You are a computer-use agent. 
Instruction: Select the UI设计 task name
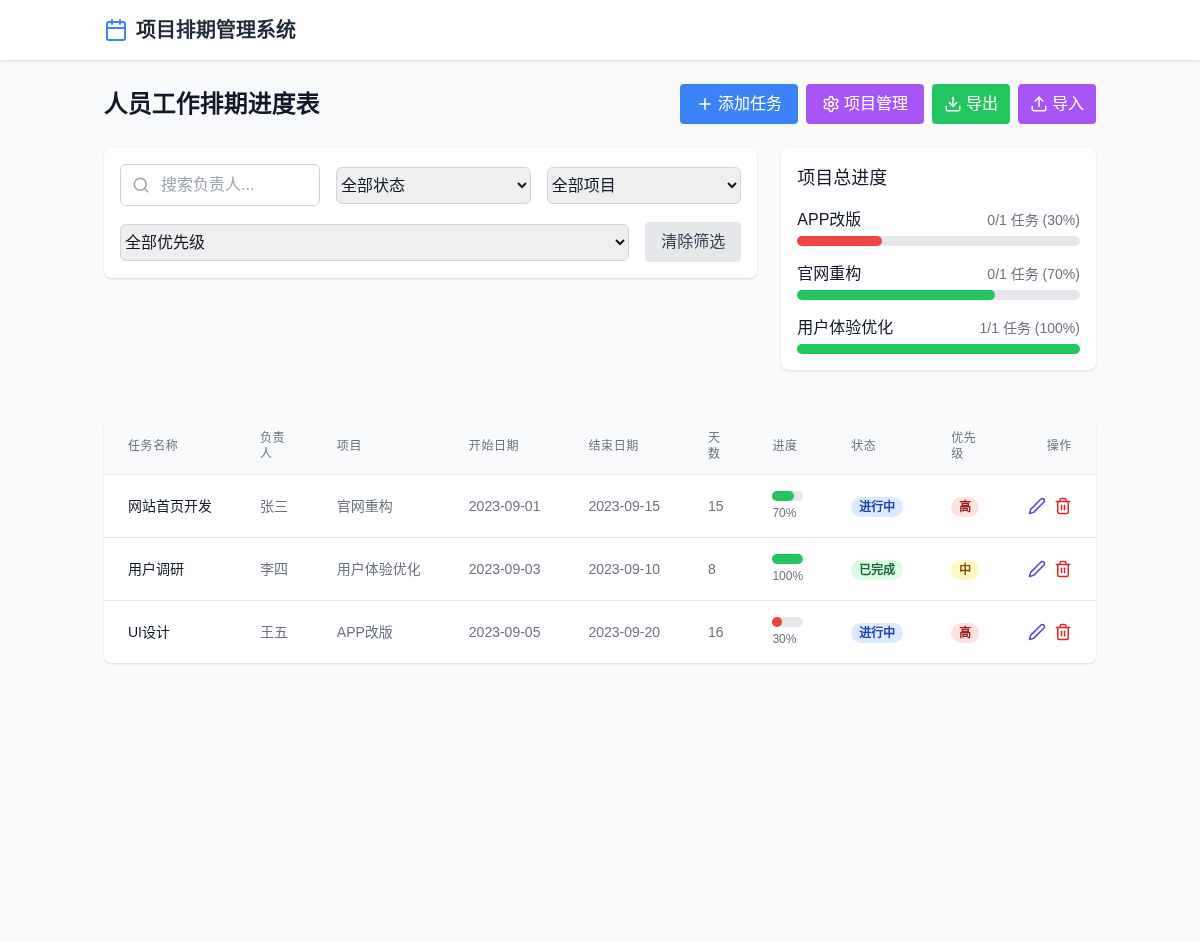(x=149, y=632)
